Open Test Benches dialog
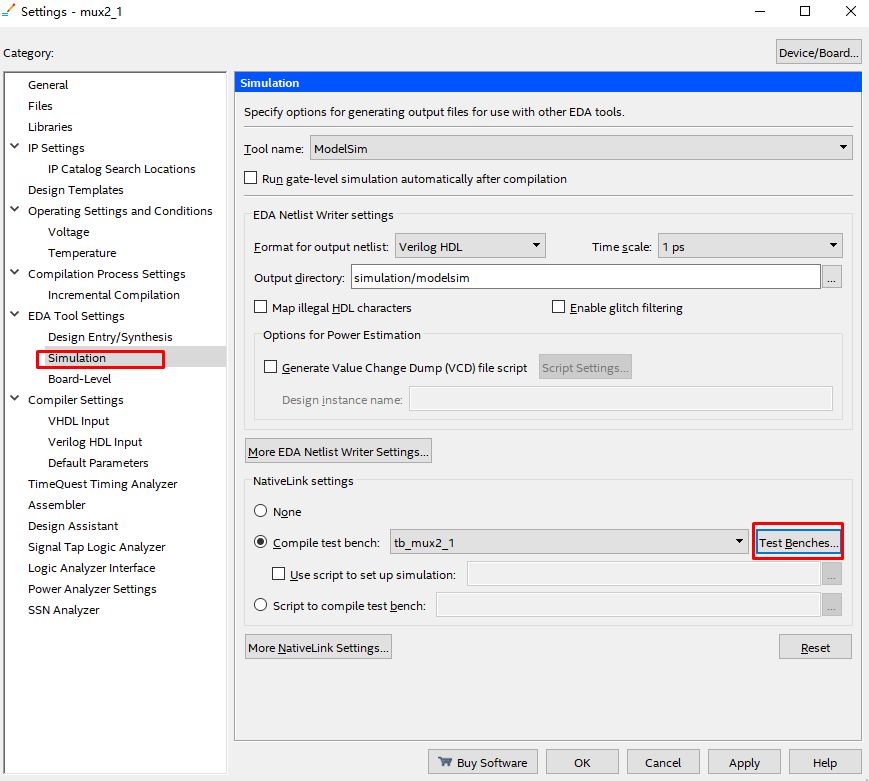Screen dimensions: 869x781 click(799, 543)
